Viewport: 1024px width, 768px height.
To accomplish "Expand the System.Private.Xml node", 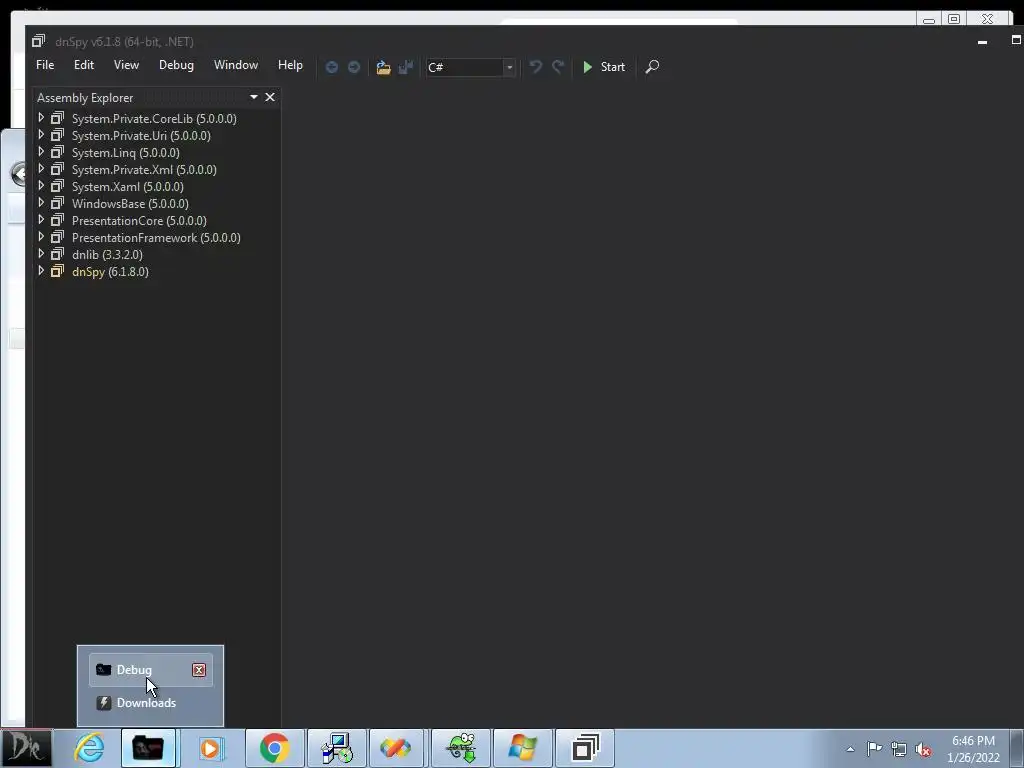I will tap(41, 169).
